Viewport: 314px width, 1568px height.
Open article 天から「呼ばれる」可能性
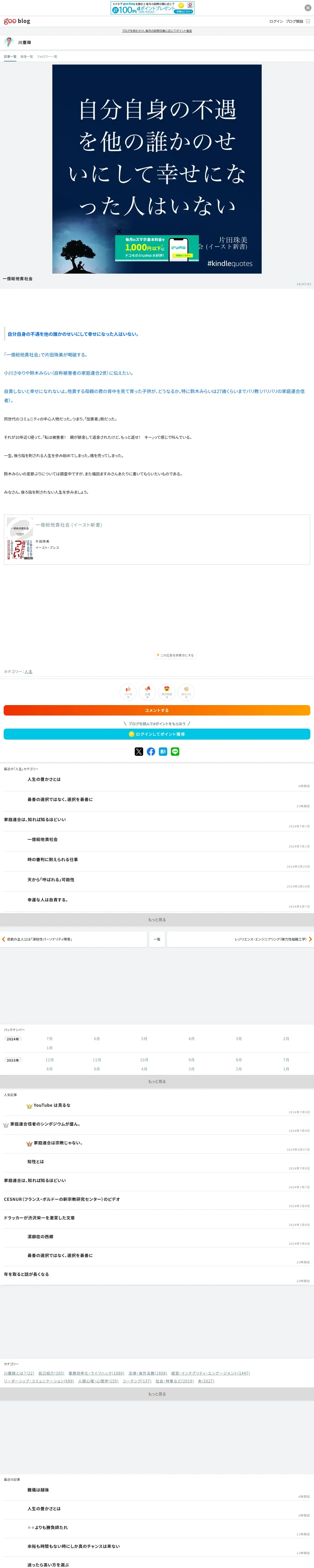(51, 880)
